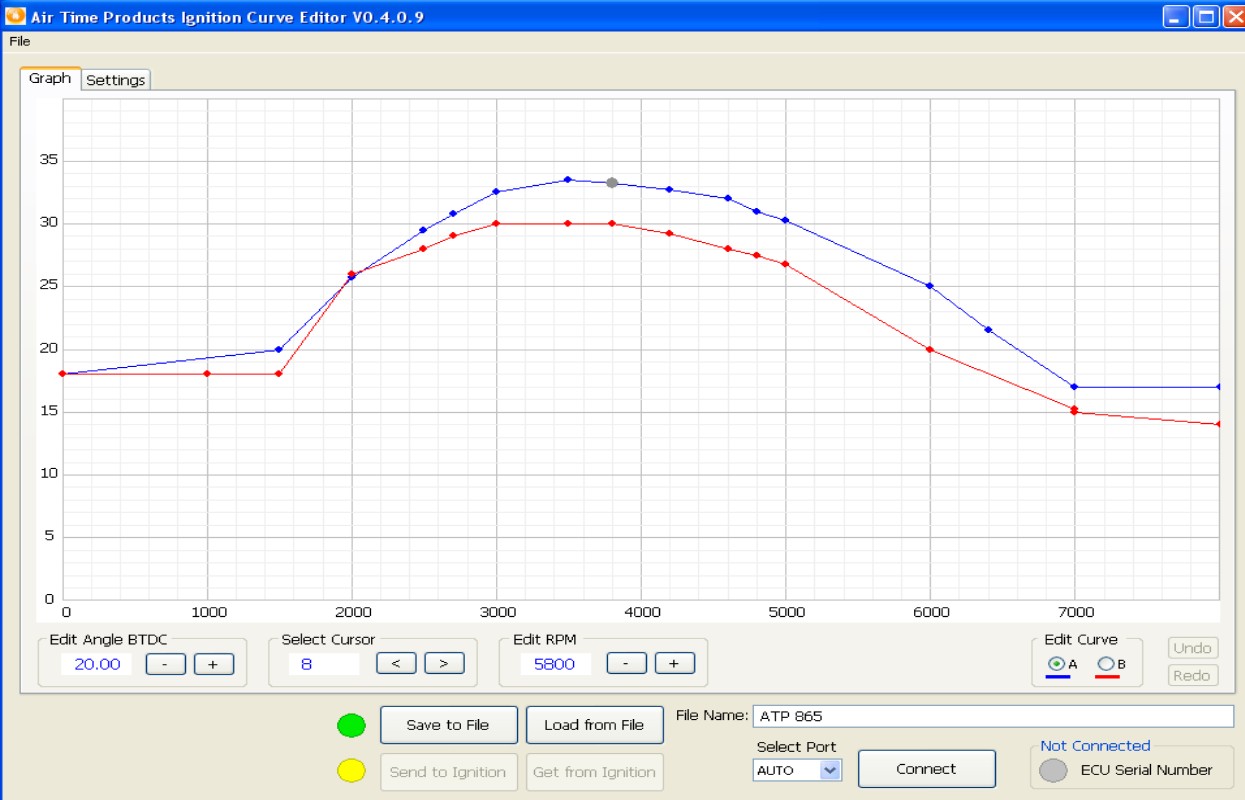This screenshot has width=1245, height=800.
Task: Click the app icon in title bar
Action: pyautogui.click(x=14, y=16)
